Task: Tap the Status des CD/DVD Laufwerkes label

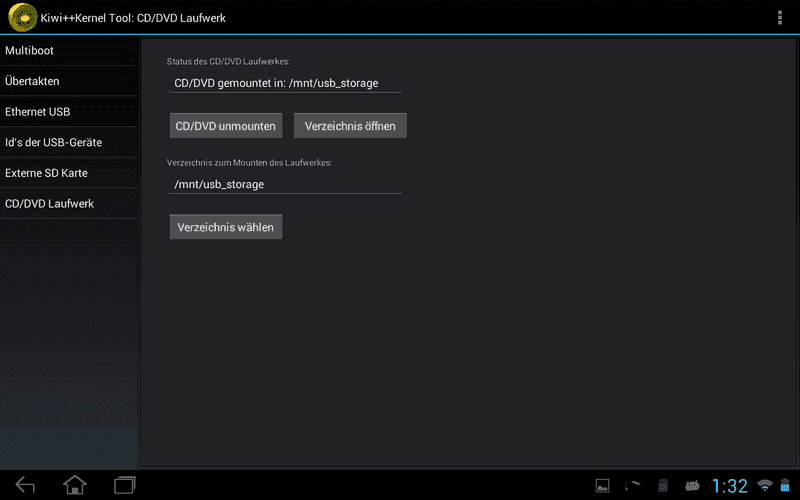Action: coord(228,61)
